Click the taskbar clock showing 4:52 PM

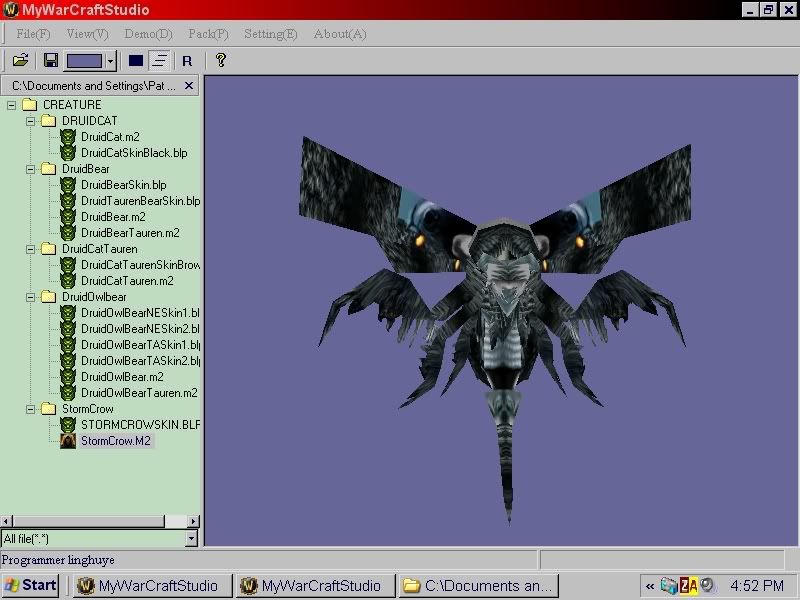pyautogui.click(x=757, y=586)
